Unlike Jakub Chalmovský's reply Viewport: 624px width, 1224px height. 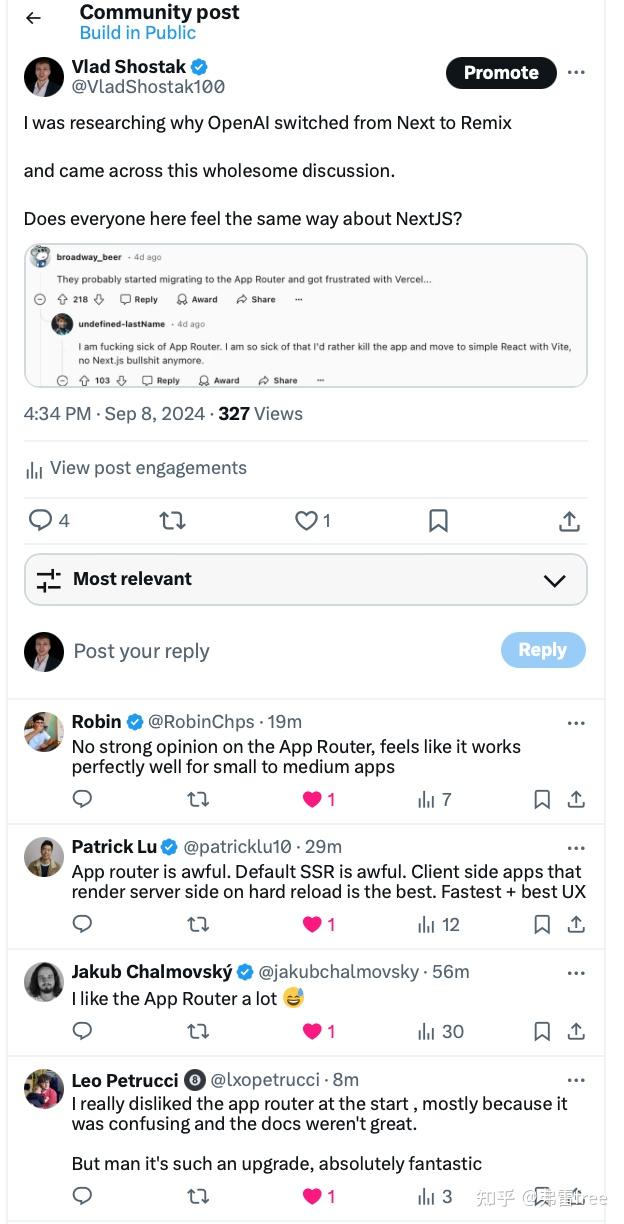[x=310, y=1031]
